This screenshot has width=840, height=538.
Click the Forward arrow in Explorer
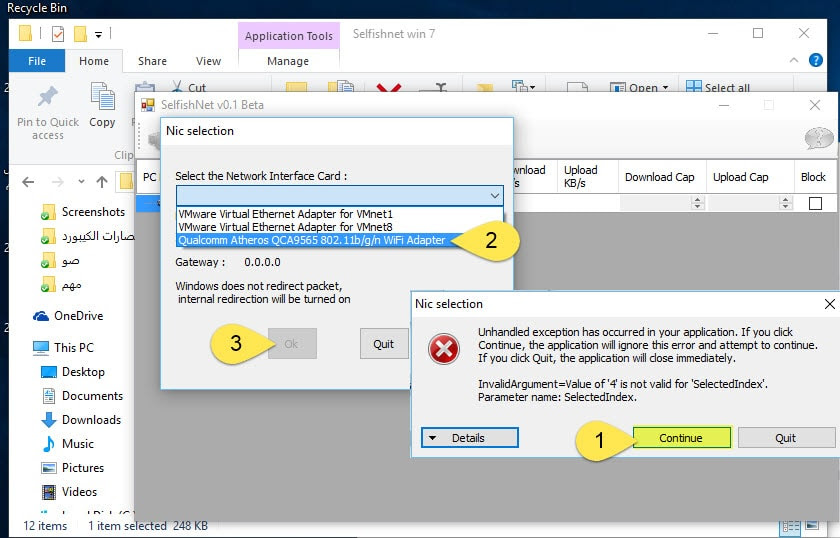(57, 182)
